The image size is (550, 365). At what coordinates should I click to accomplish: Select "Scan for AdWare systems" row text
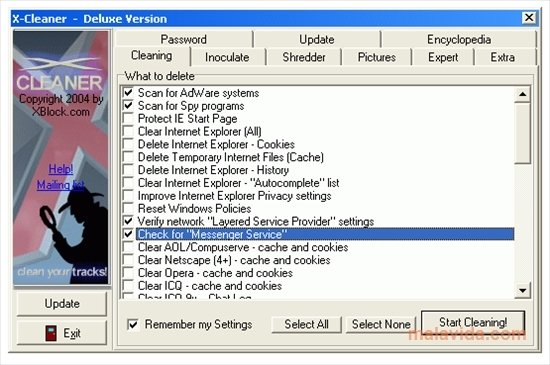[x=199, y=93]
